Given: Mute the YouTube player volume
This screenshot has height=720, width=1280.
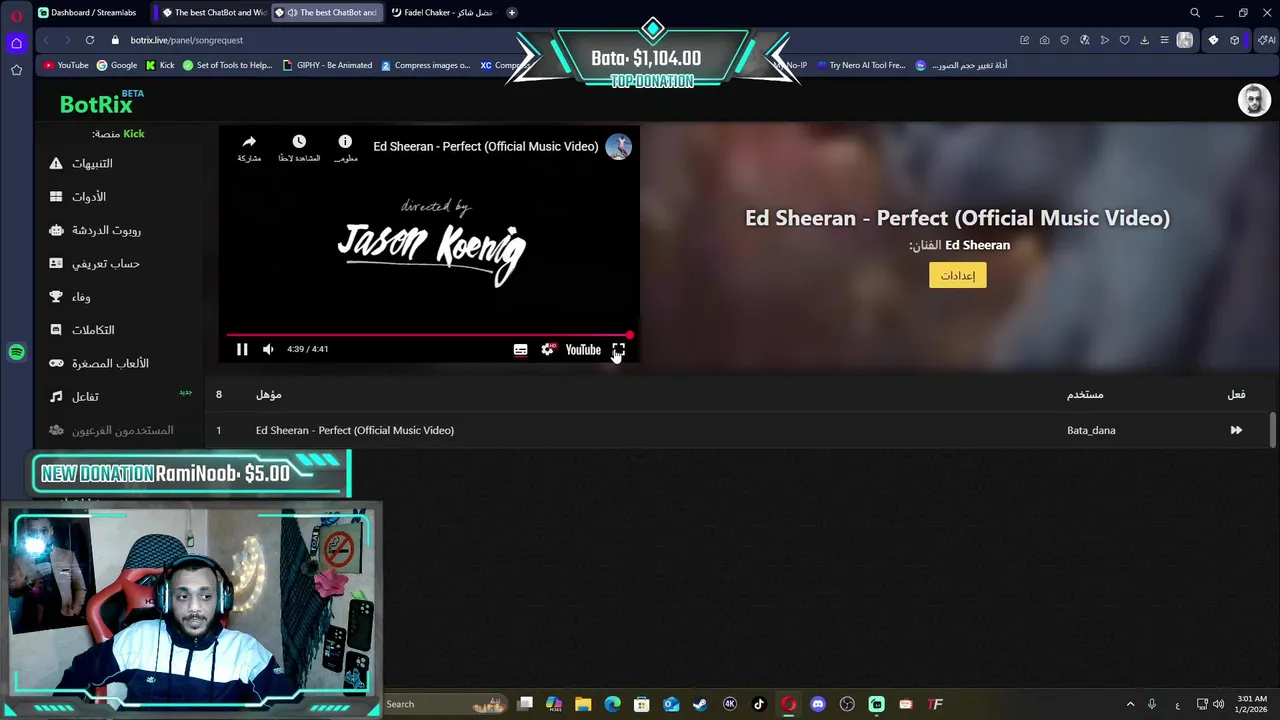Looking at the screenshot, I should pyautogui.click(x=268, y=349).
